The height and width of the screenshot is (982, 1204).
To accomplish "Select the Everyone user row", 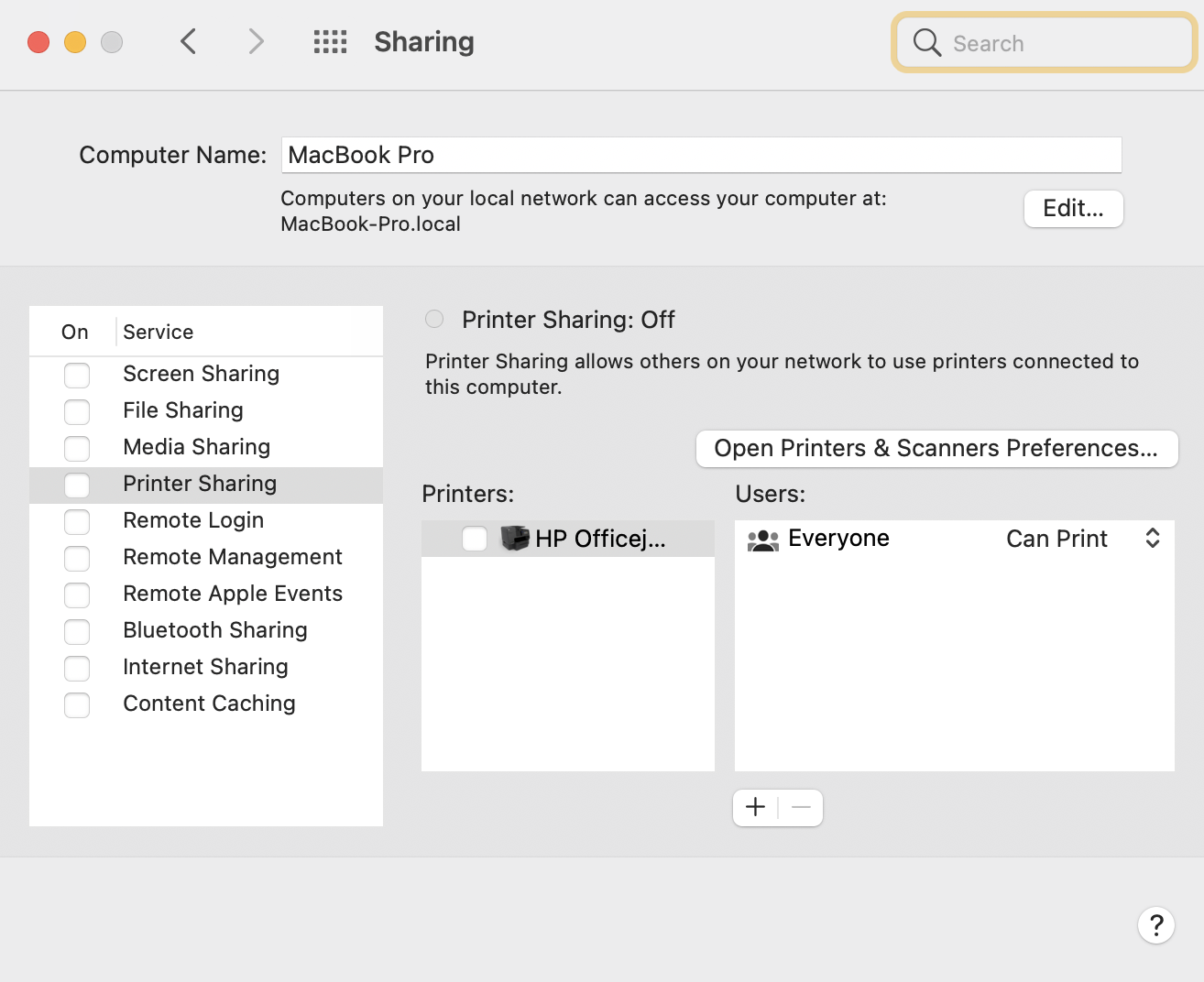I will [x=838, y=539].
